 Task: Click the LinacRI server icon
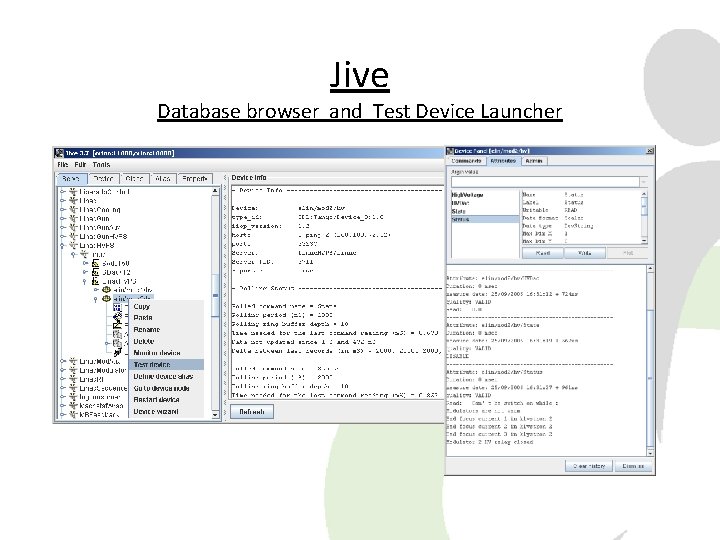pyautogui.click(x=73, y=379)
